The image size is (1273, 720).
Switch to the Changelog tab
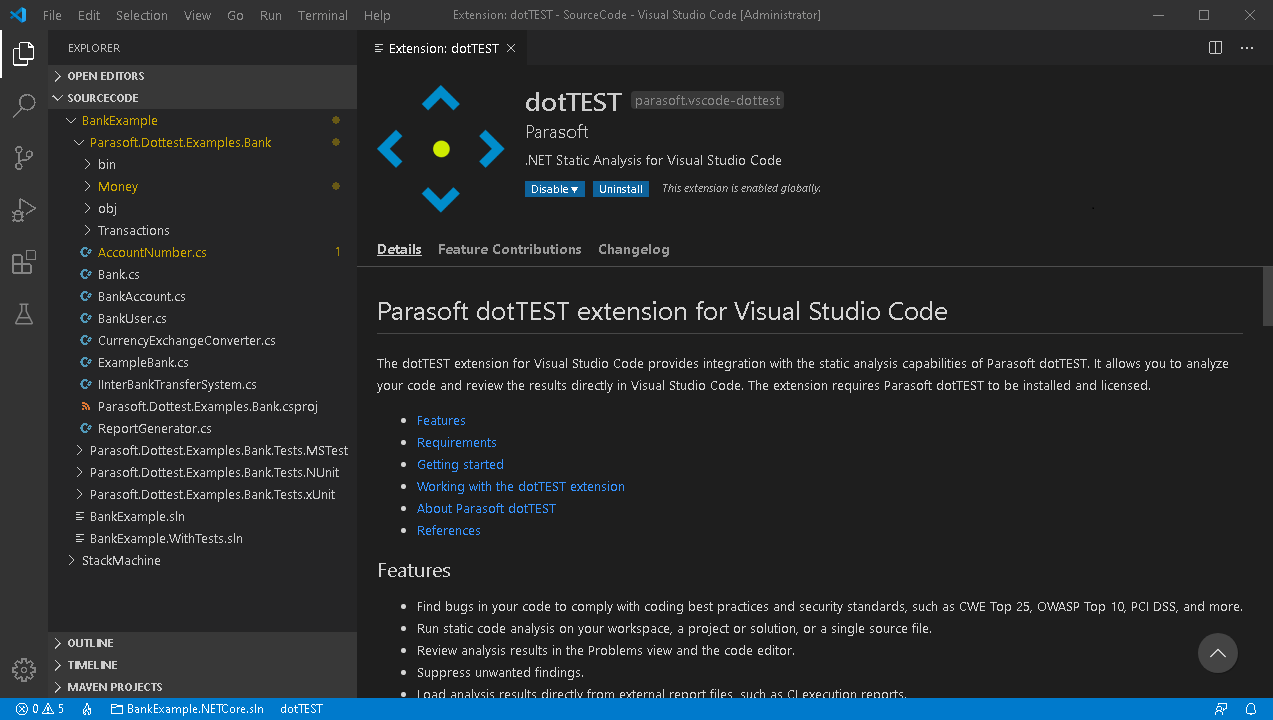(x=633, y=249)
